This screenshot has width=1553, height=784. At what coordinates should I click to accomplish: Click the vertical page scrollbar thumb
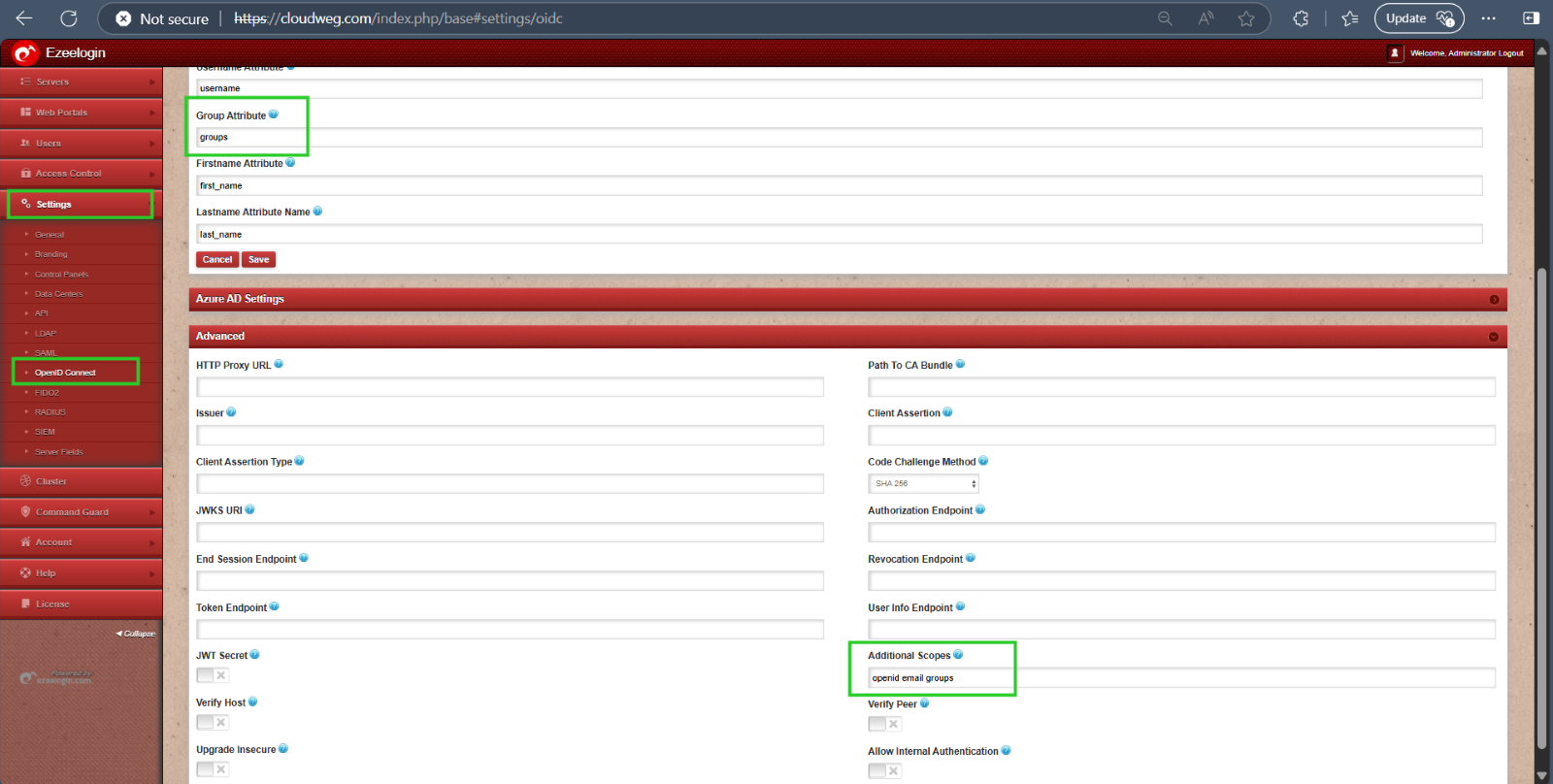tap(1541, 507)
